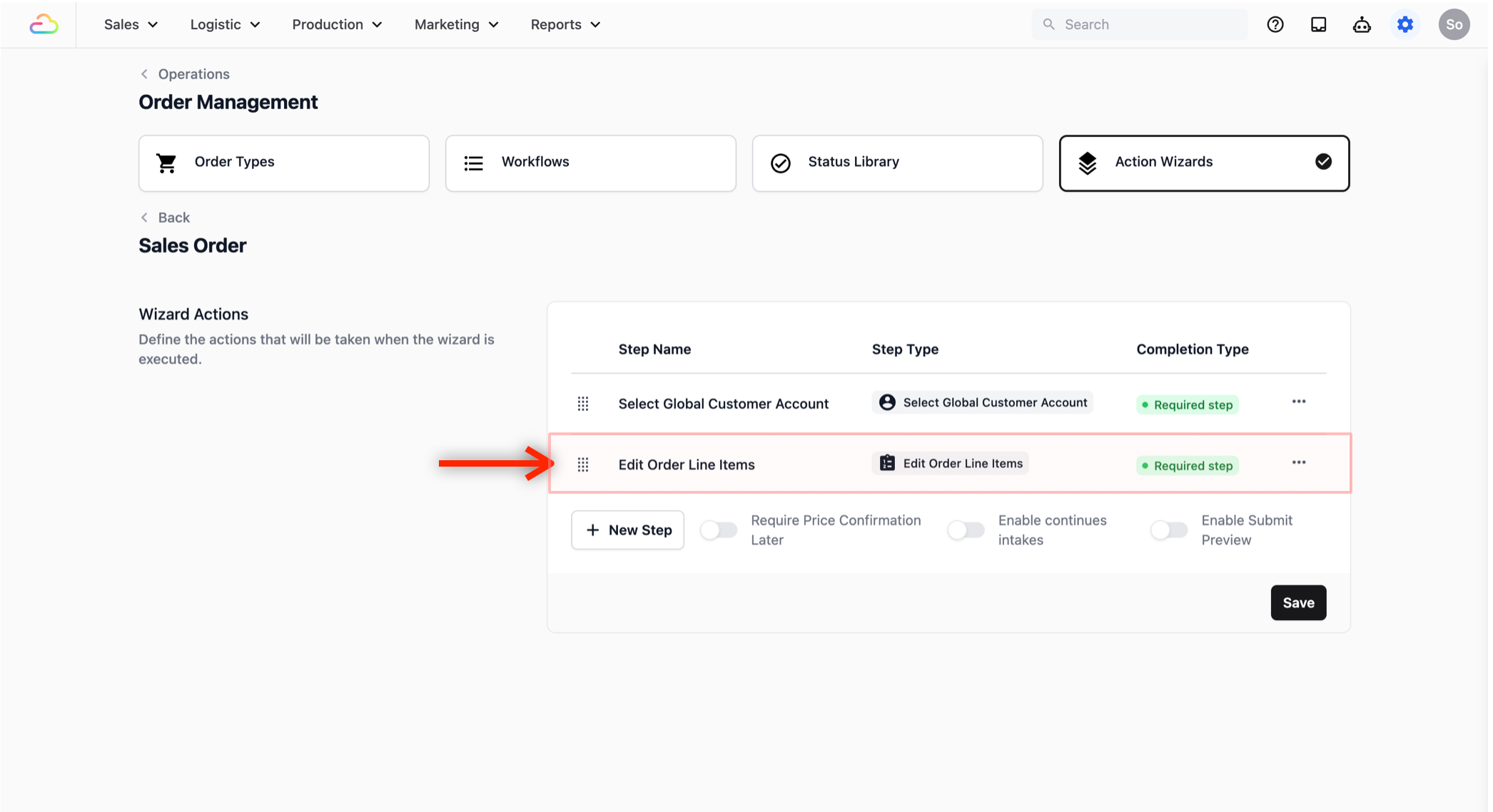Expand the Sales dropdown menu

click(131, 24)
